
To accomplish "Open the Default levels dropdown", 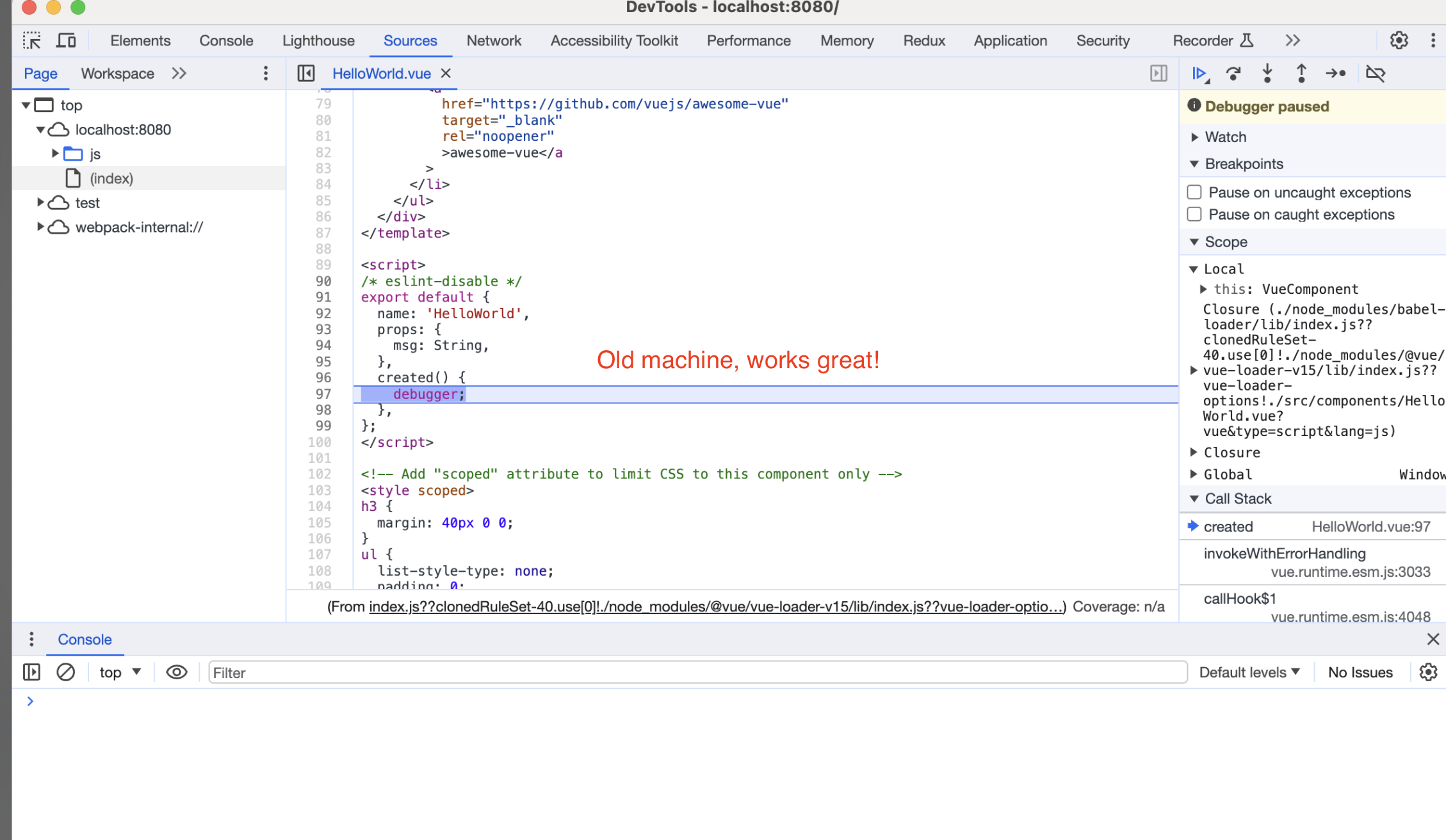I will 1249,672.
